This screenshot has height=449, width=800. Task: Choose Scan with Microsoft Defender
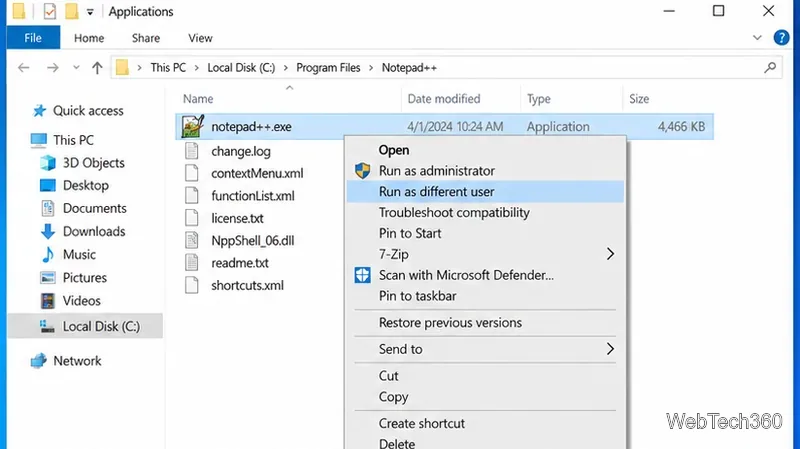click(485, 275)
